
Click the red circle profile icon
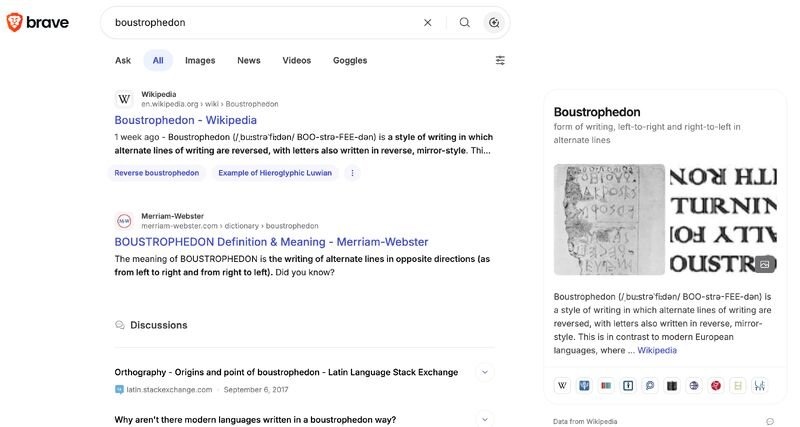[716, 386]
